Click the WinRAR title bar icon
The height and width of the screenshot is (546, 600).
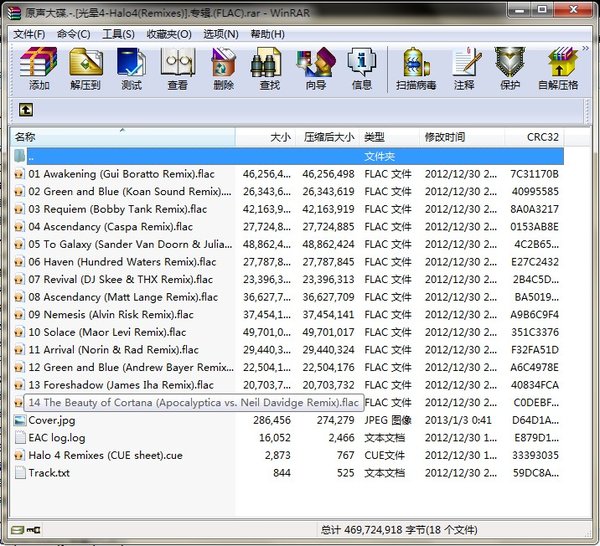click(x=15, y=12)
